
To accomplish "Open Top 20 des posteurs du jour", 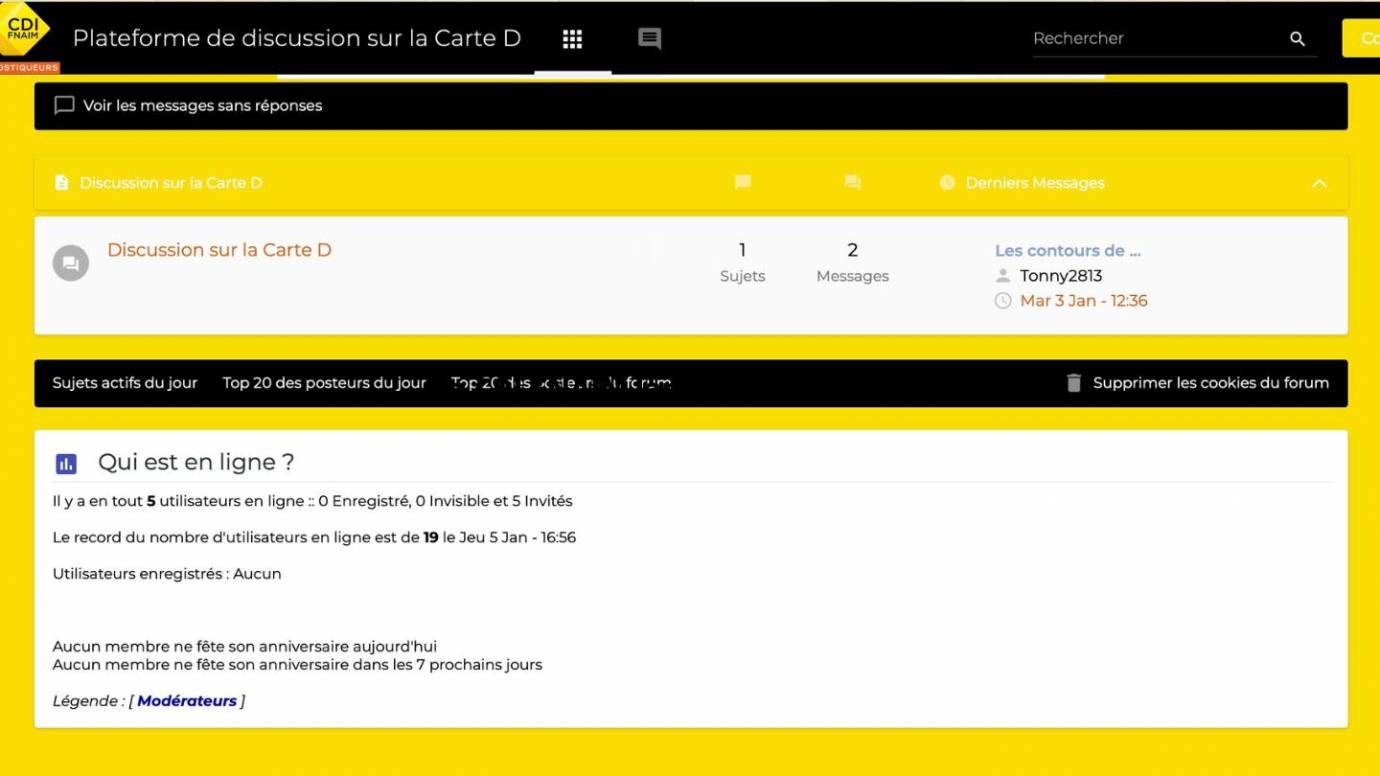I will point(324,382).
